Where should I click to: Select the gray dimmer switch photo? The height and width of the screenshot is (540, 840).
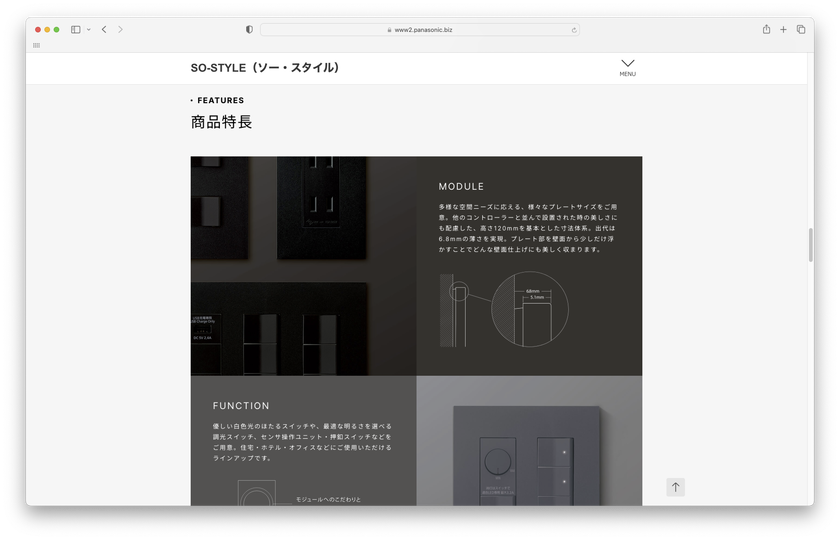tap(529, 441)
